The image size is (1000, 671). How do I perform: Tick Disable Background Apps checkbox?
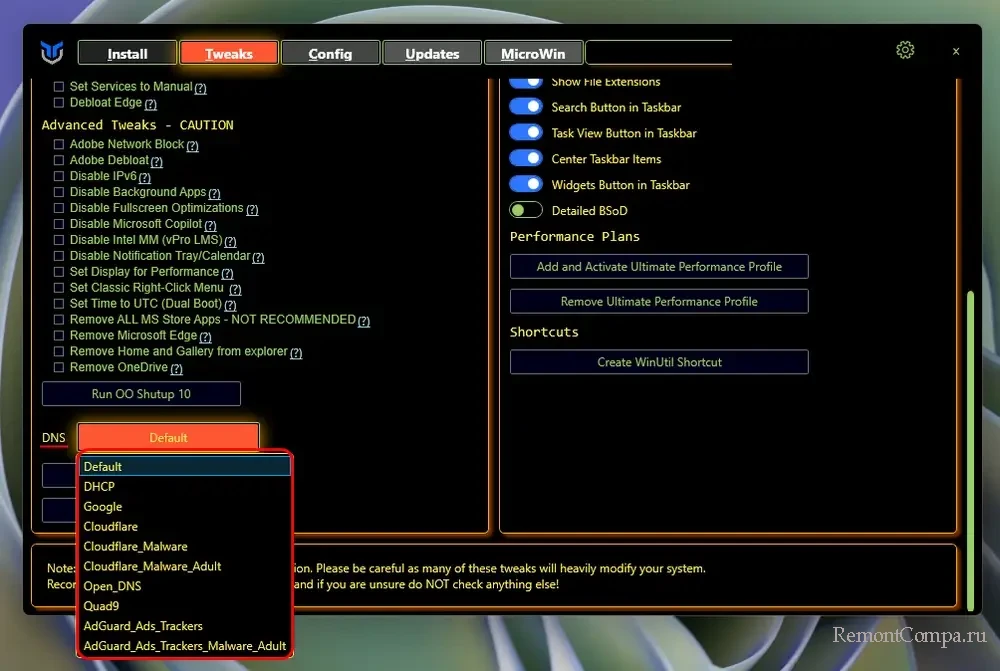coord(59,192)
